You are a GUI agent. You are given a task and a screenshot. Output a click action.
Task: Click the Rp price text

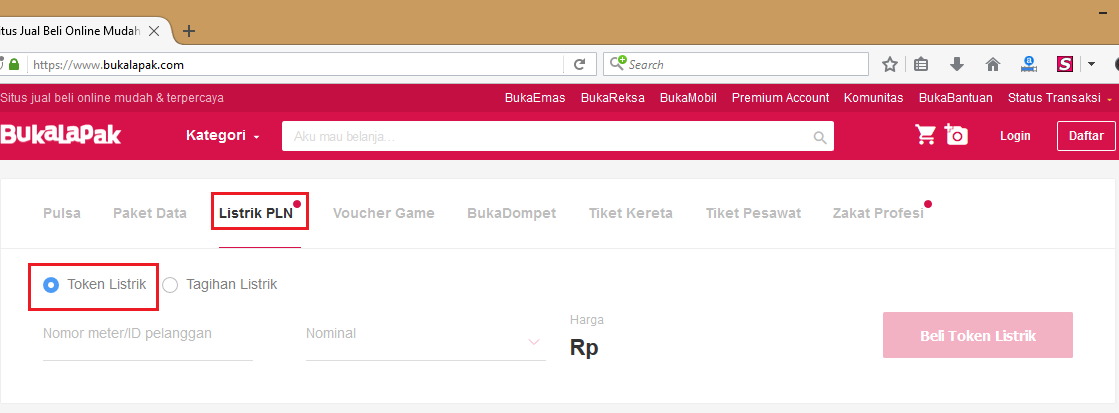tap(584, 347)
